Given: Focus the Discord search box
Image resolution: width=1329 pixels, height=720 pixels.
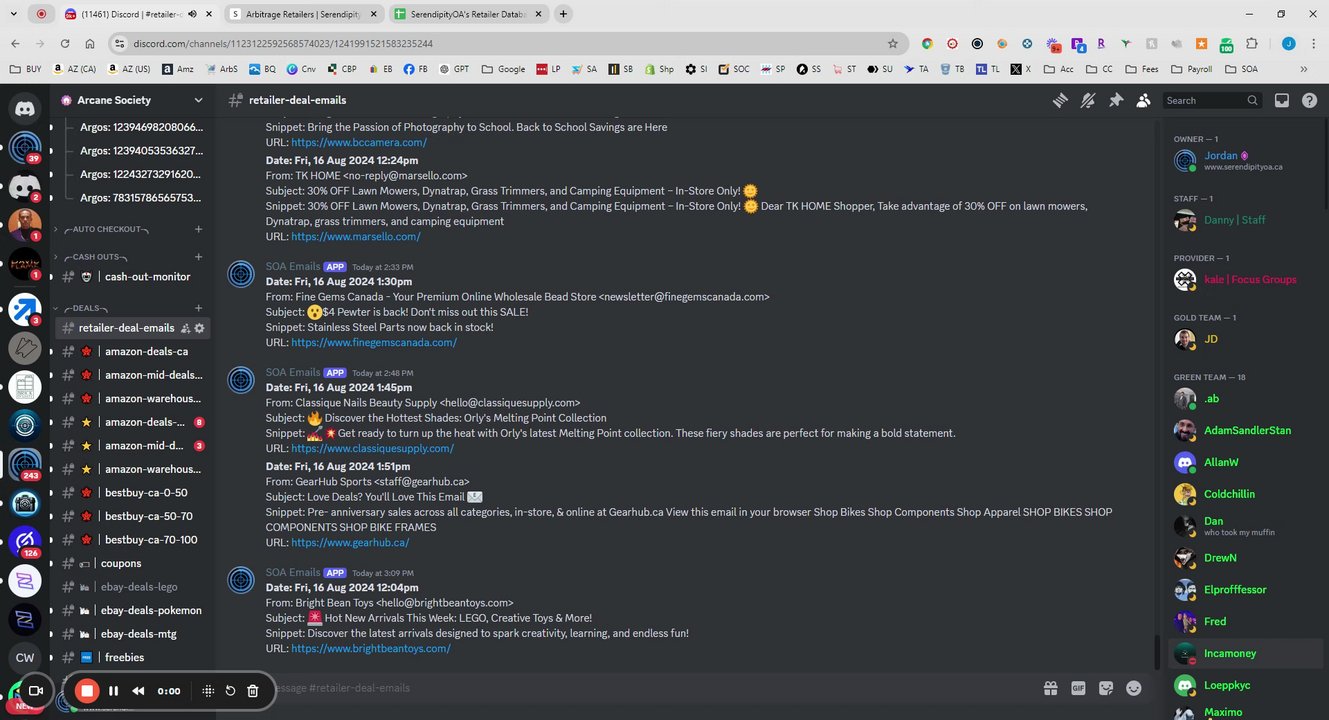Looking at the screenshot, I should pos(1212,100).
